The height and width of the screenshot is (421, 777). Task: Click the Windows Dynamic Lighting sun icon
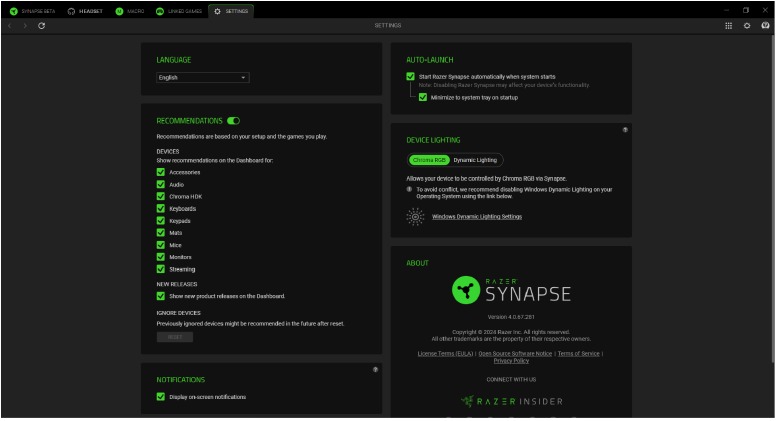(x=415, y=216)
